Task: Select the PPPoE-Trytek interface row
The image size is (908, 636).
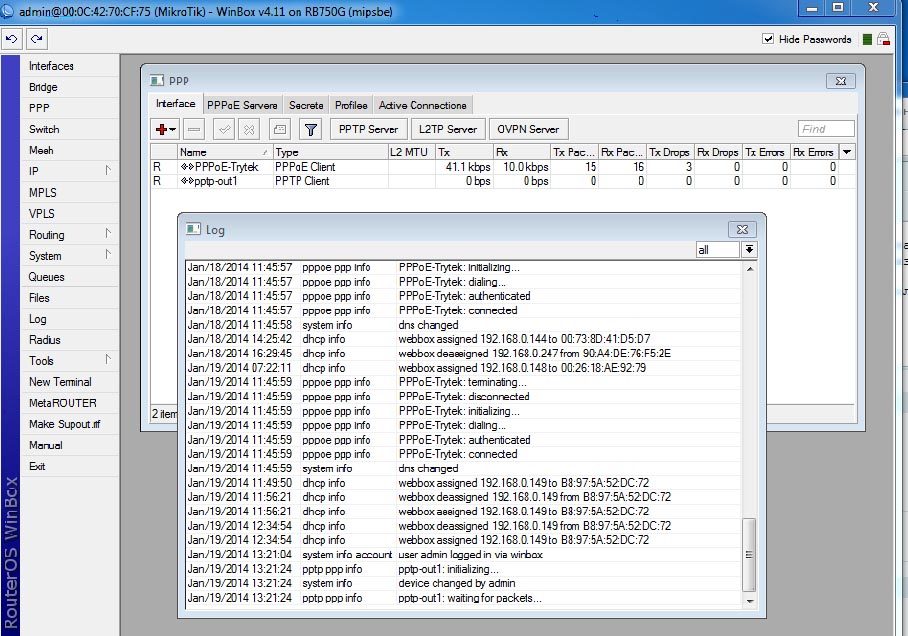Action: coord(503,167)
